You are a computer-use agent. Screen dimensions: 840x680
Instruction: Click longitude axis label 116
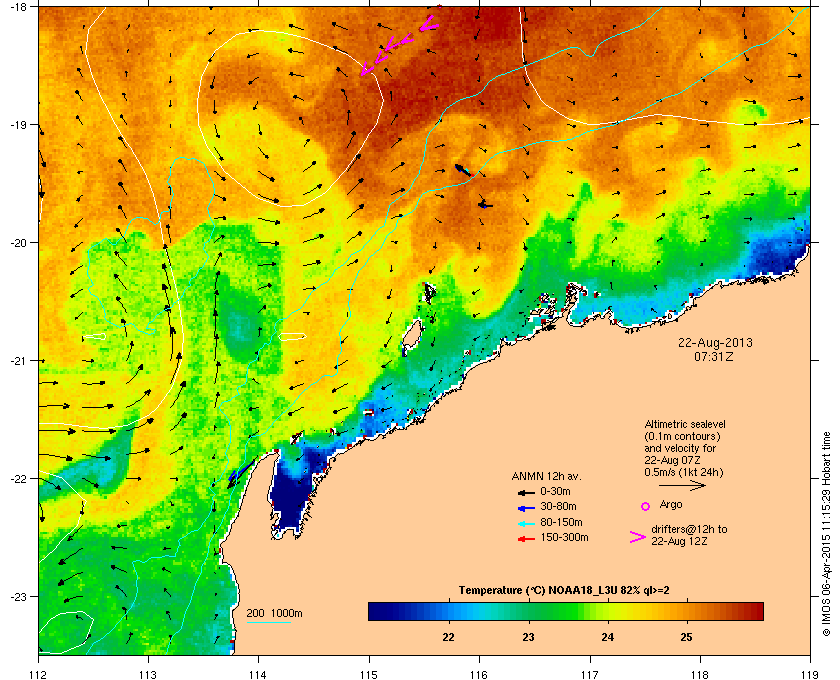pyautogui.click(x=478, y=674)
